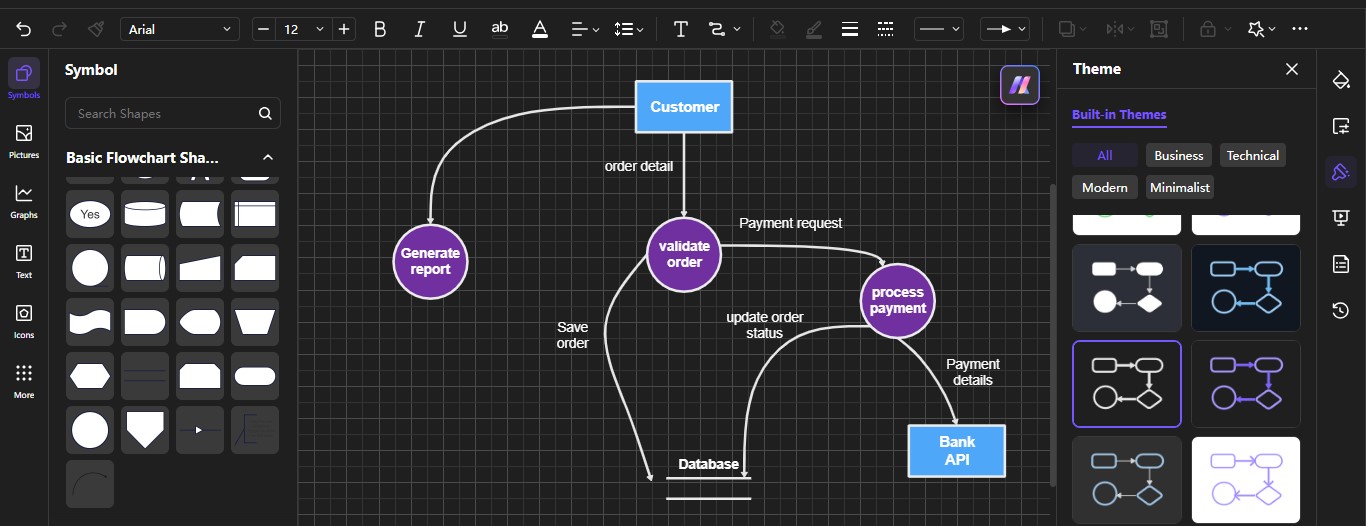Viewport: 1366px width, 526px height.
Task: Select the curved arc connector shape
Action: click(90, 484)
